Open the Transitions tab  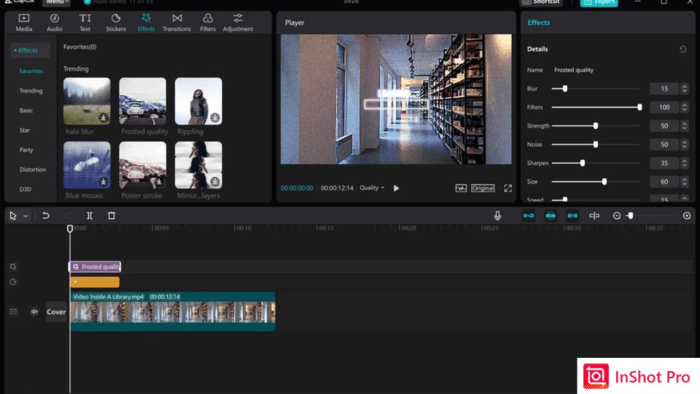coord(177,22)
